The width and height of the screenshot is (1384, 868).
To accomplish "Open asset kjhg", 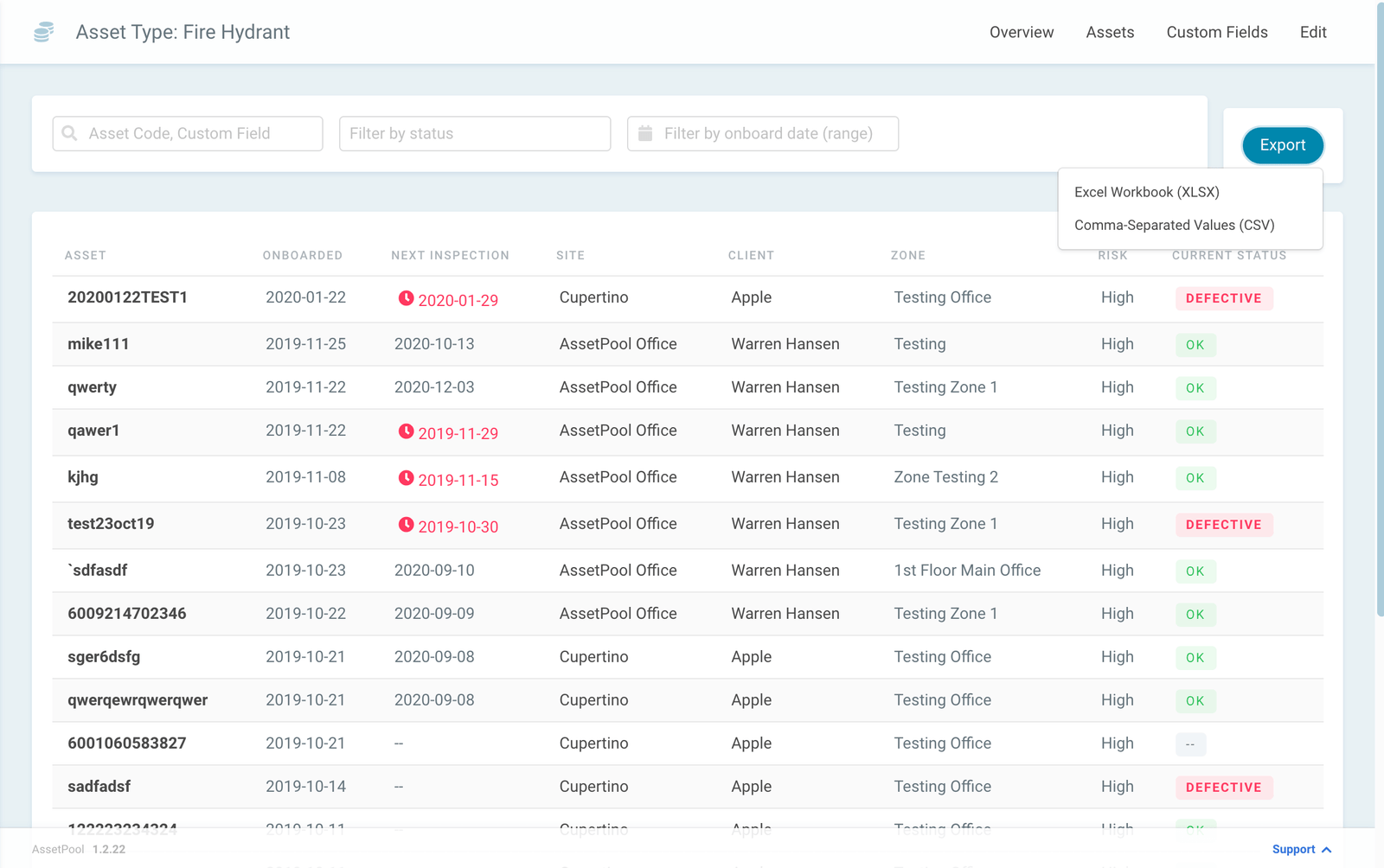I will pyautogui.click(x=83, y=477).
